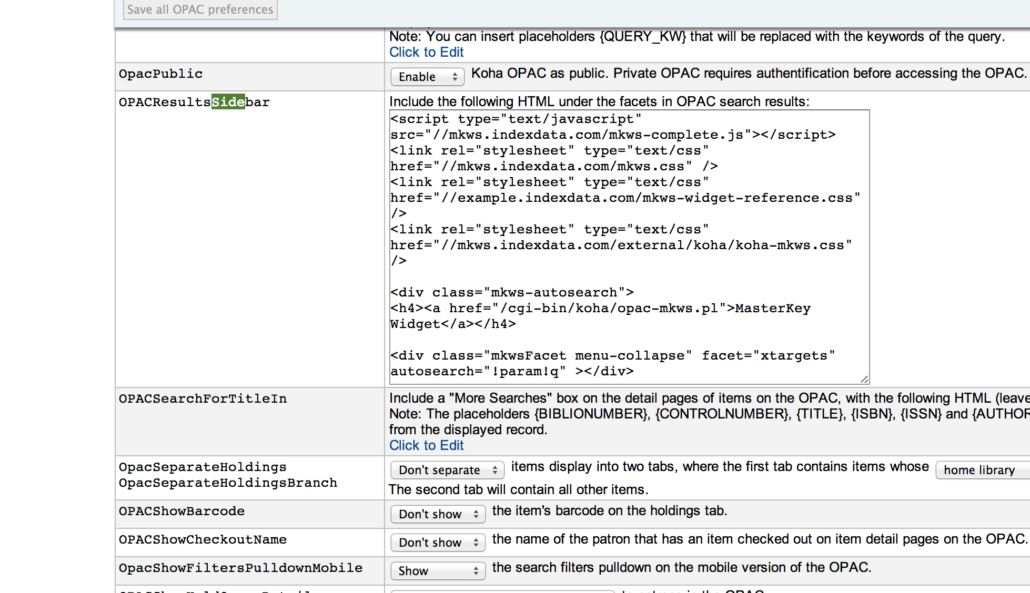Click the mkws-complete.js script source line
This screenshot has height=593, width=1030.
tap(613, 135)
